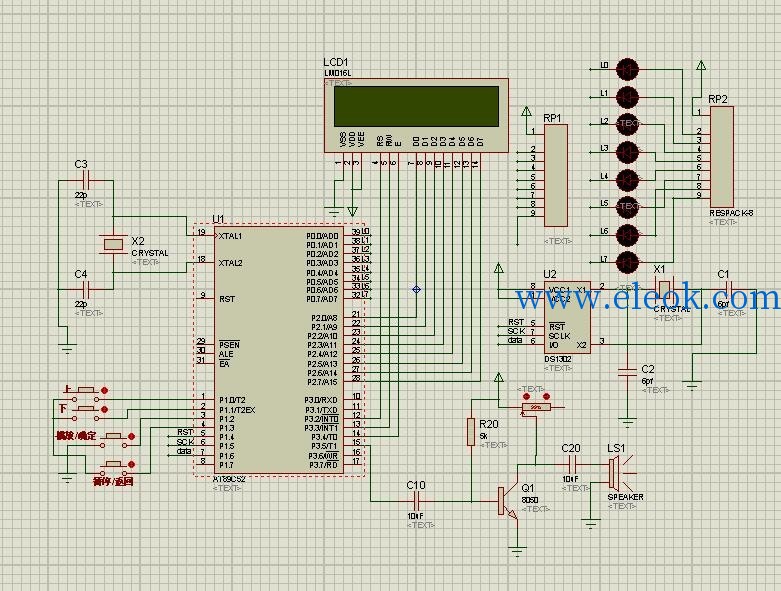
Task: Click the RST pin 9 label on U1
Action: coord(227,299)
